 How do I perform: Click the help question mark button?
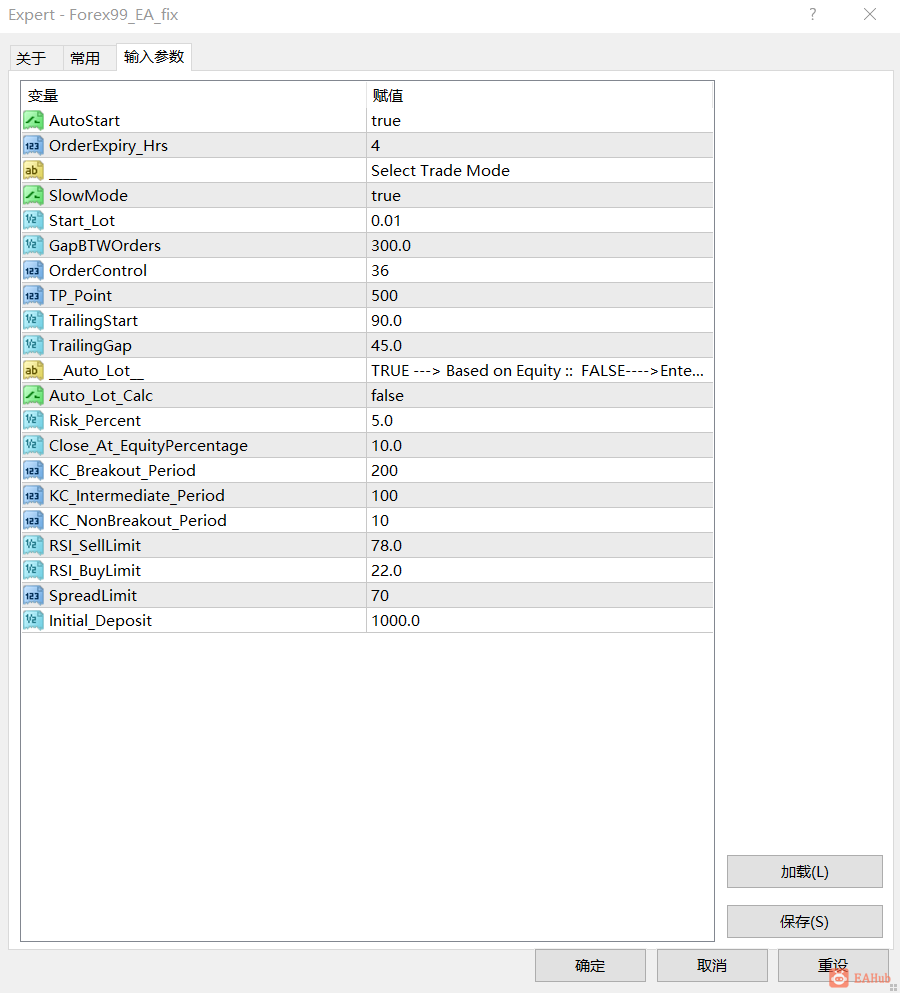click(813, 15)
